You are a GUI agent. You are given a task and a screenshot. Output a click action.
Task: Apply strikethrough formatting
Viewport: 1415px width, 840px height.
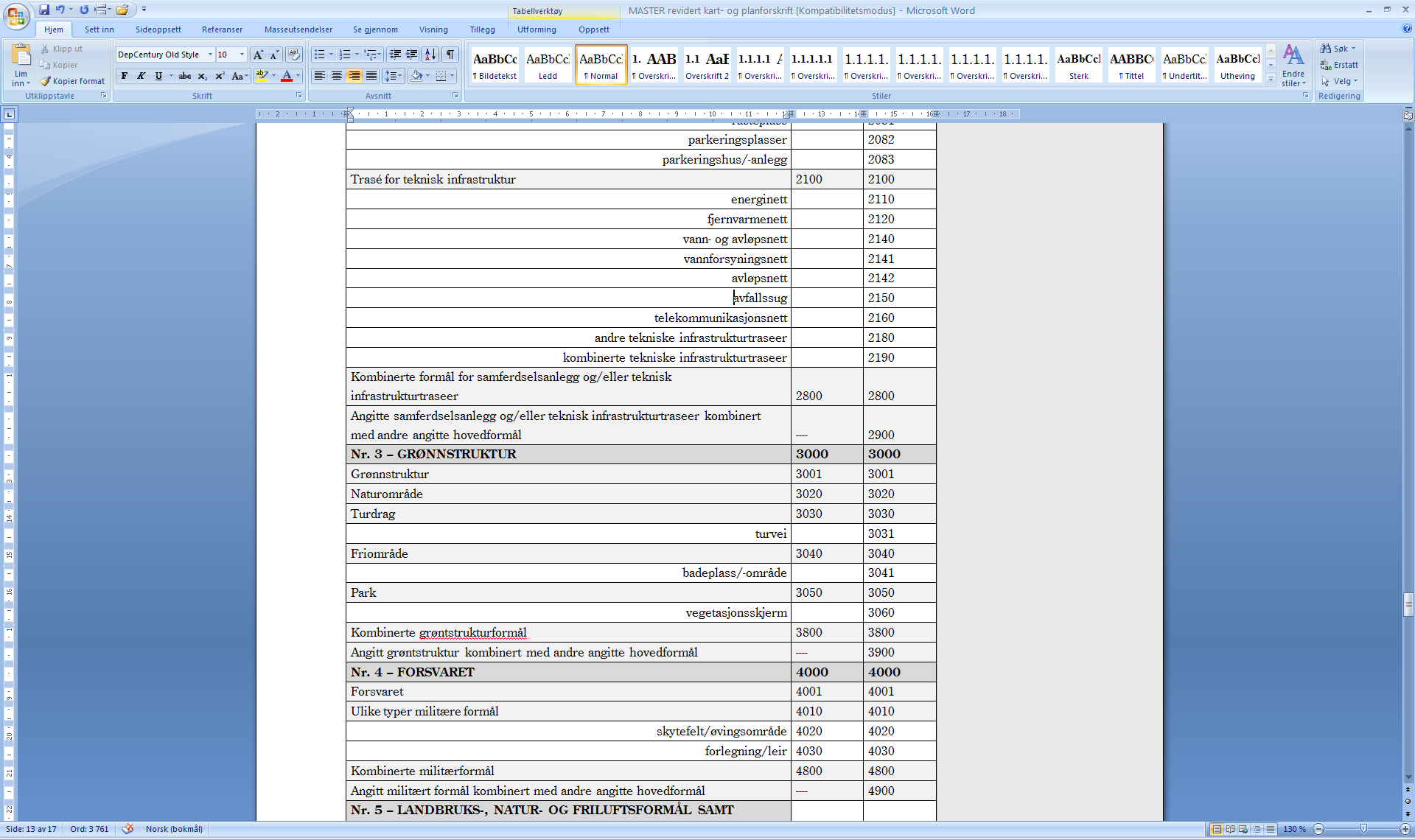185,76
